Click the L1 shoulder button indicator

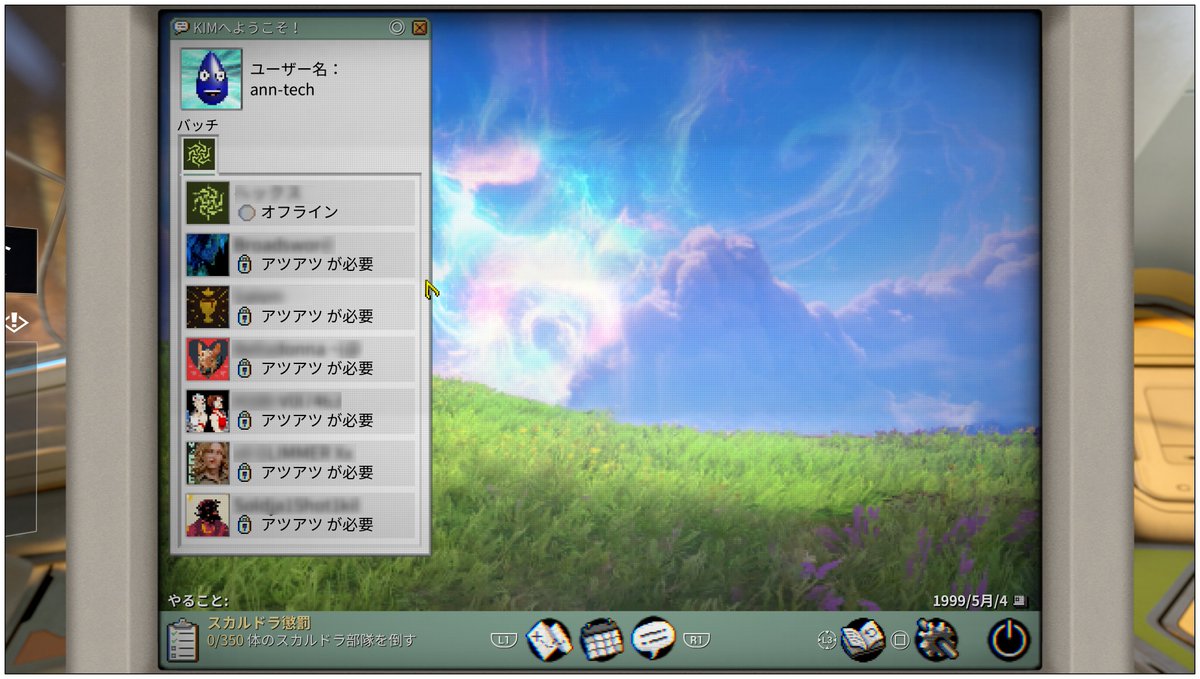click(x=503, y=639)
